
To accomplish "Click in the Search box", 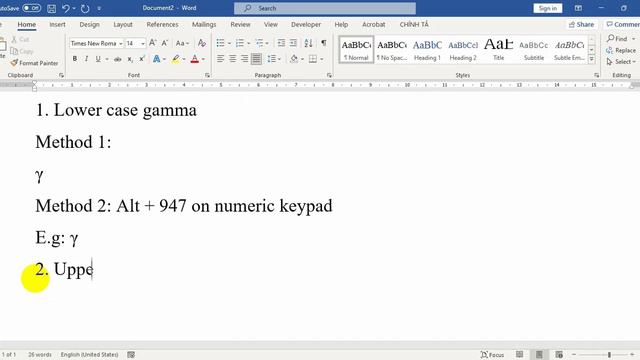I will coord(325,8).
